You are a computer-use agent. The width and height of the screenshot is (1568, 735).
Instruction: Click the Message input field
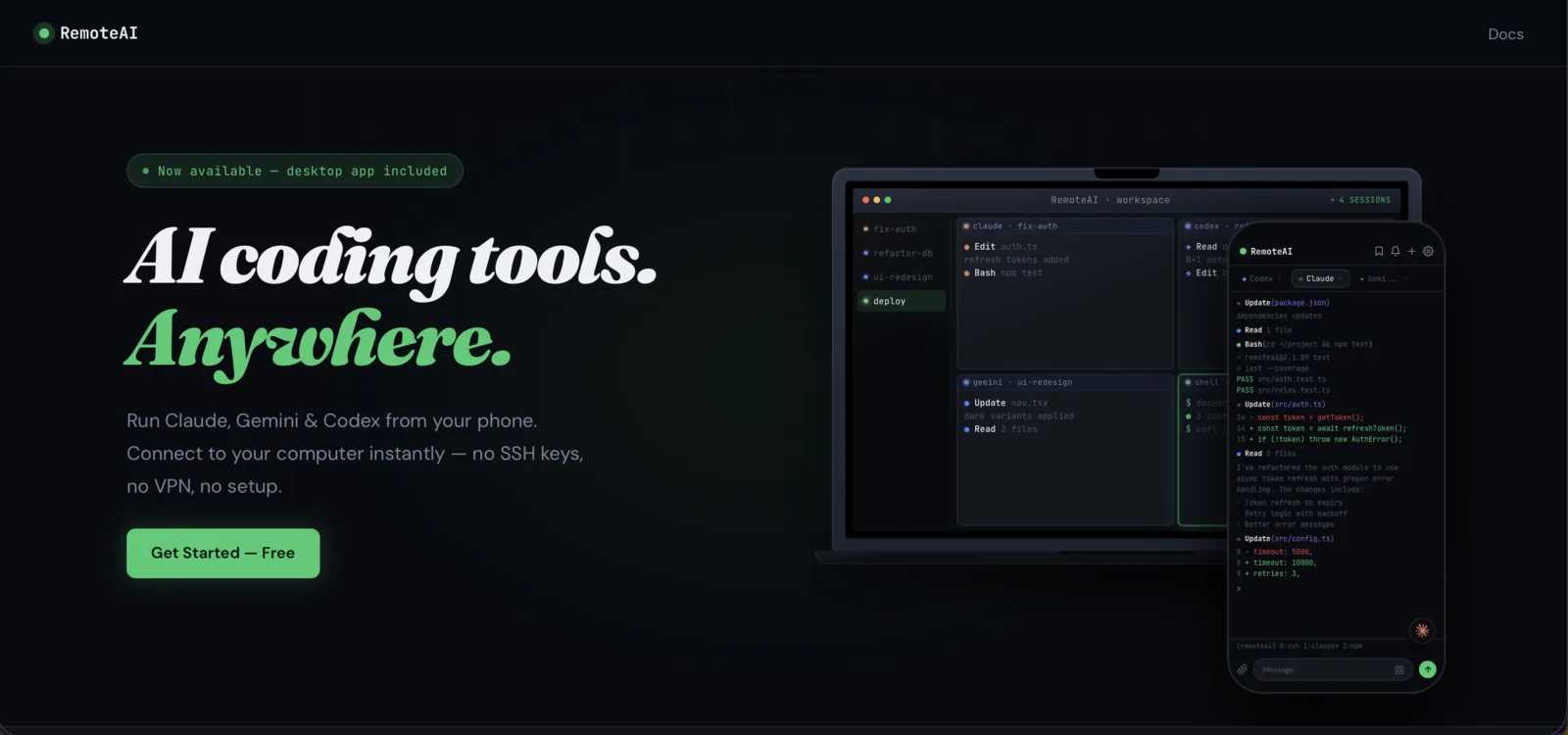pyautogui.click(x=1323, y=670)
